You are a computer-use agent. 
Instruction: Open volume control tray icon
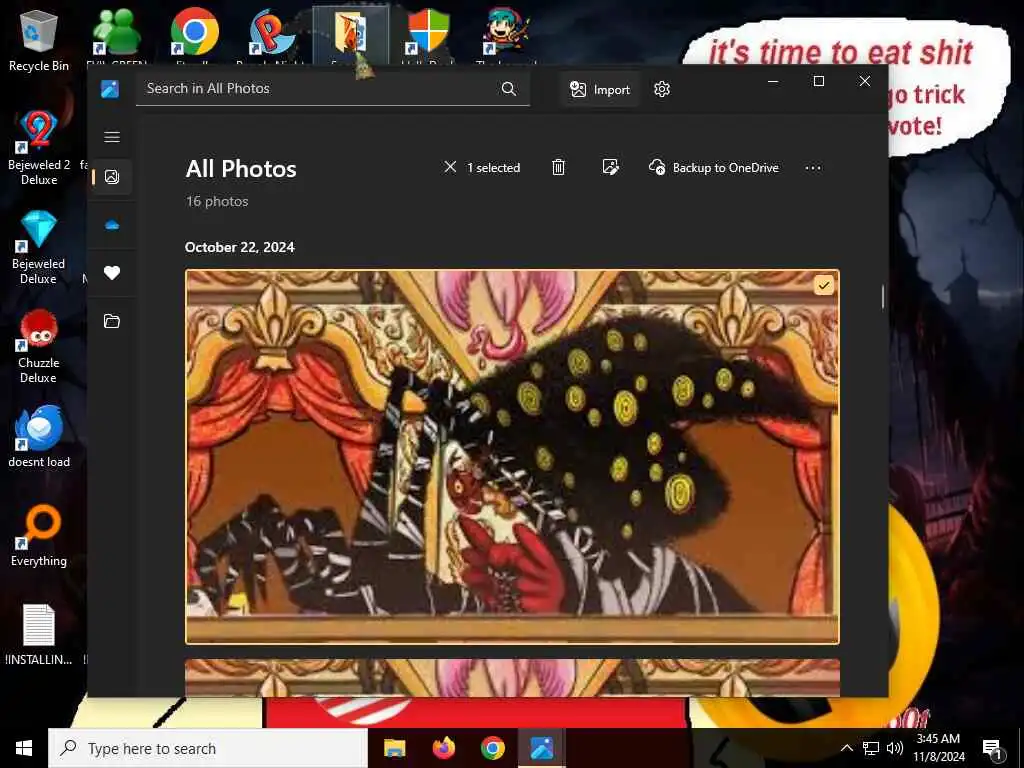click(895, 748)
